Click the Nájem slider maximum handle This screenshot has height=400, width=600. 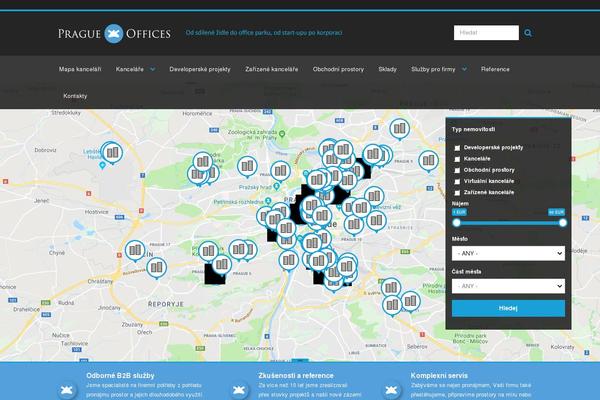pyautogui.click(x=562, y=223)
